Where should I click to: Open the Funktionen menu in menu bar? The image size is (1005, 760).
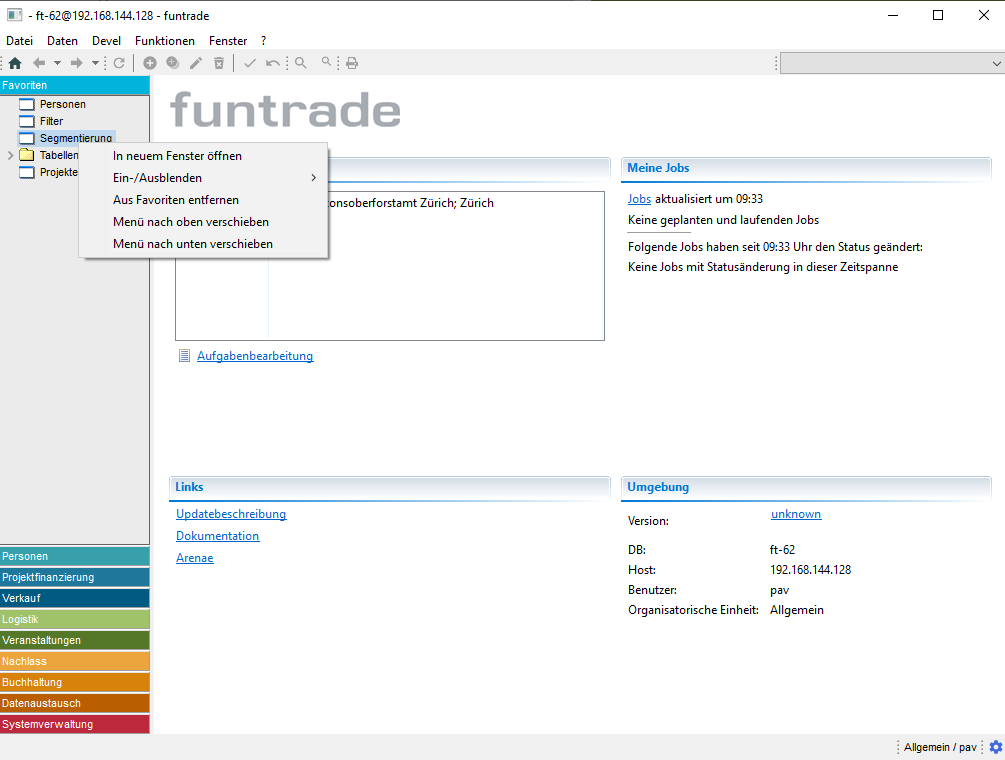[165, 41]
